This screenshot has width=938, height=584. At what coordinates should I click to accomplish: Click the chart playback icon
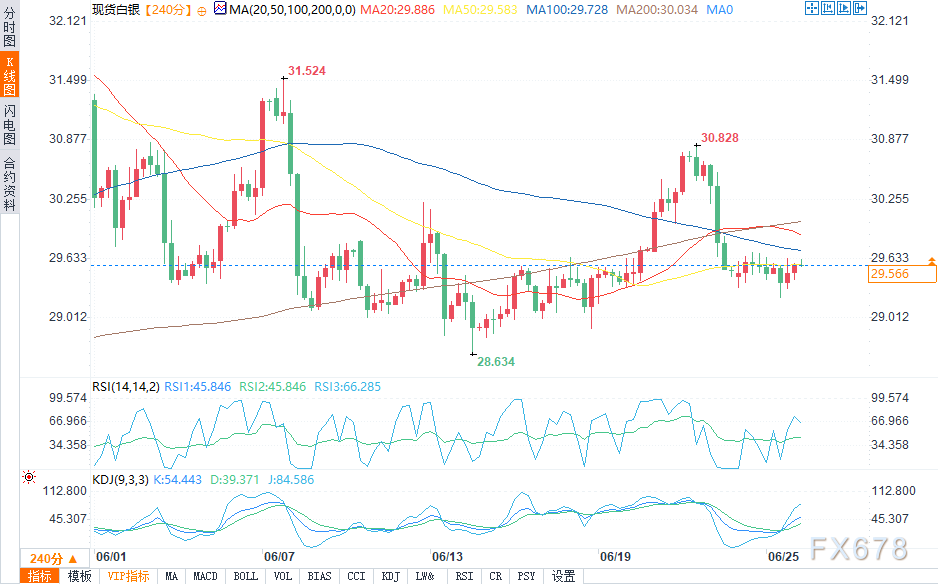845,10
